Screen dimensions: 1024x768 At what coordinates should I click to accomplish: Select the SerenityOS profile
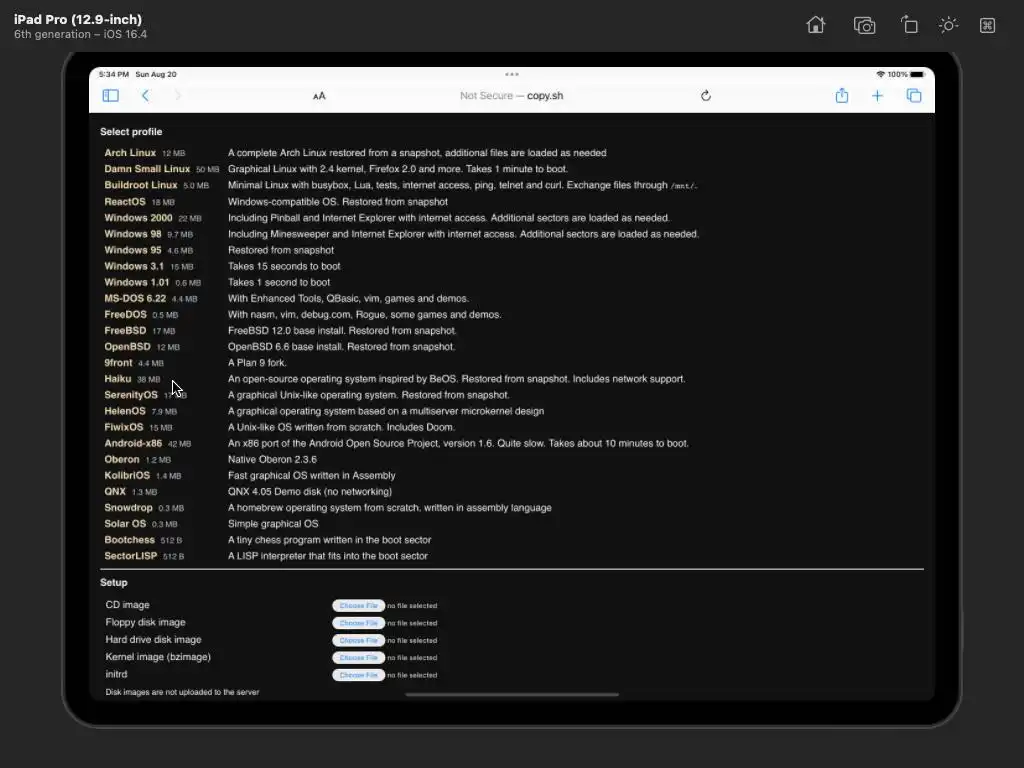coord(131,394)
